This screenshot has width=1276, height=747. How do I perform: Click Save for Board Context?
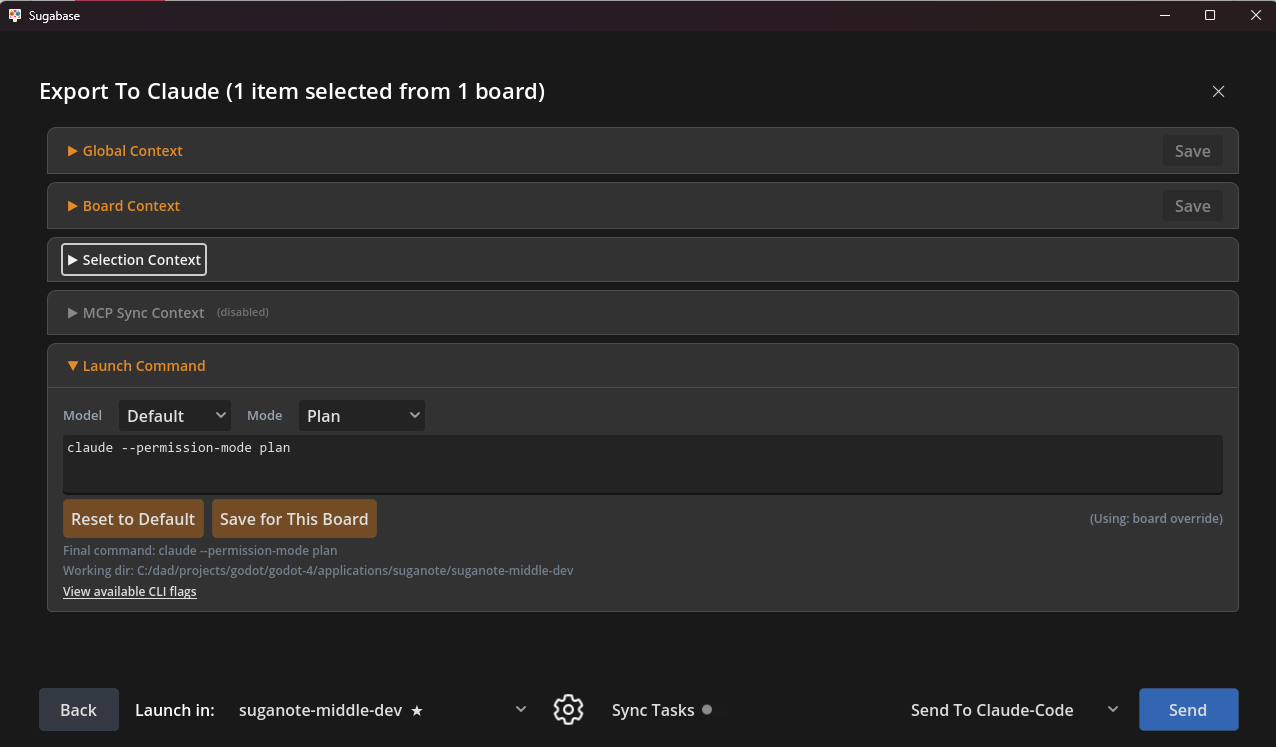pos(1192,206)
